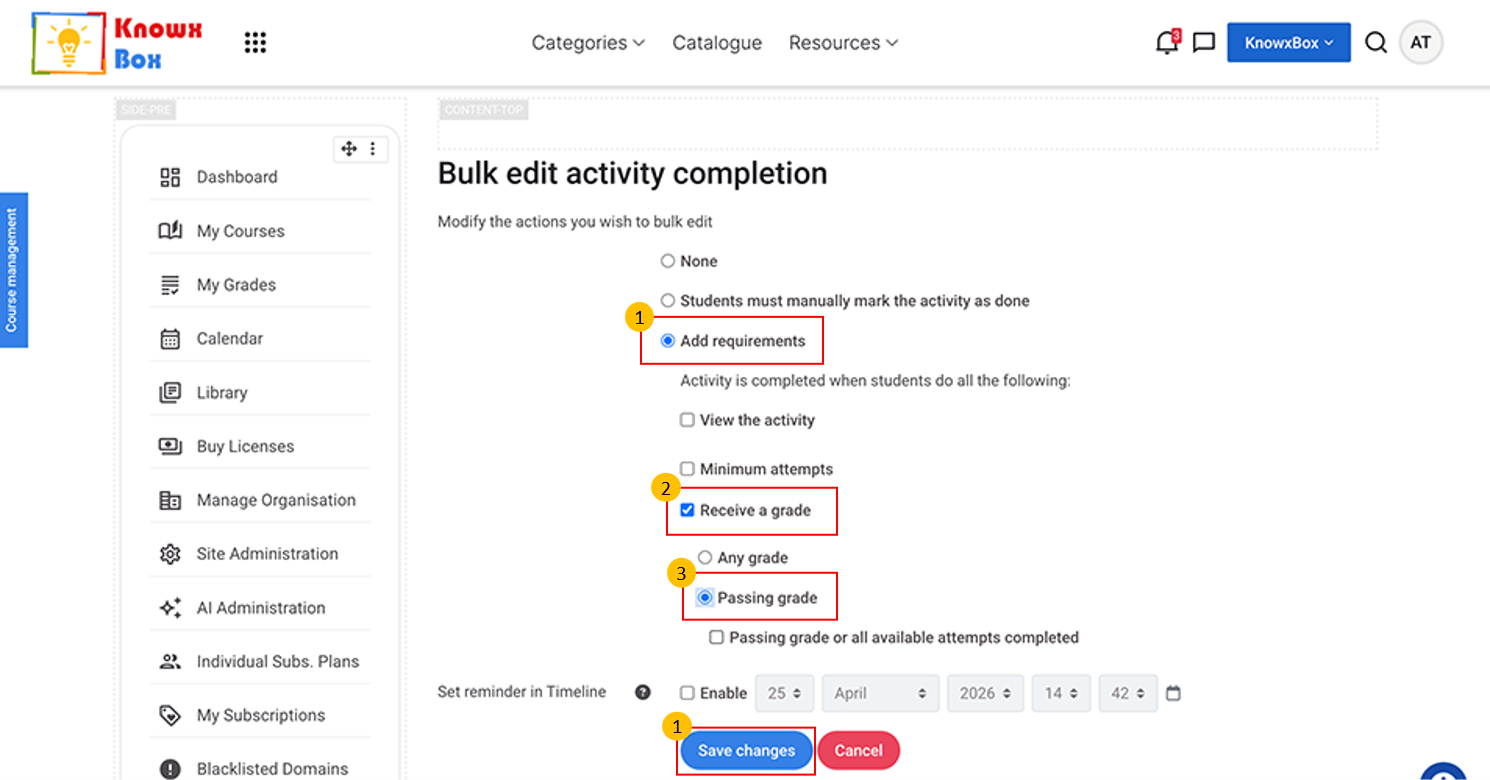Image resolution: width=1490 pixels, height=780 pixels.
Task: Open the nine-dot apps grid icon
Action: point(256,43)
